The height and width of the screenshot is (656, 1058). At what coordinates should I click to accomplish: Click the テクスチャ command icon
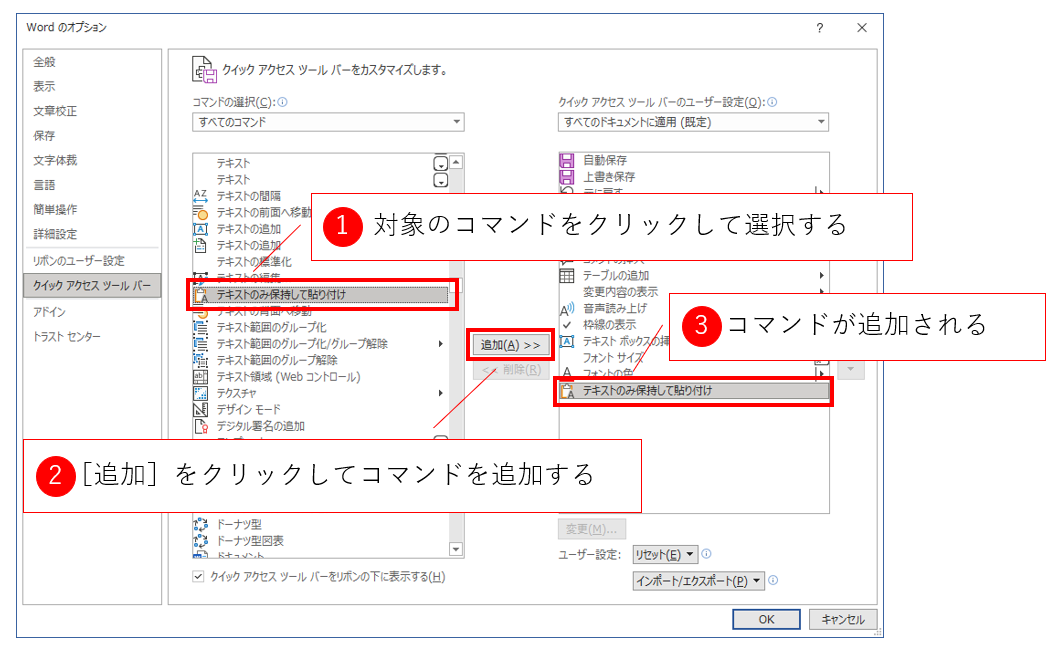(x=199, y=393)
